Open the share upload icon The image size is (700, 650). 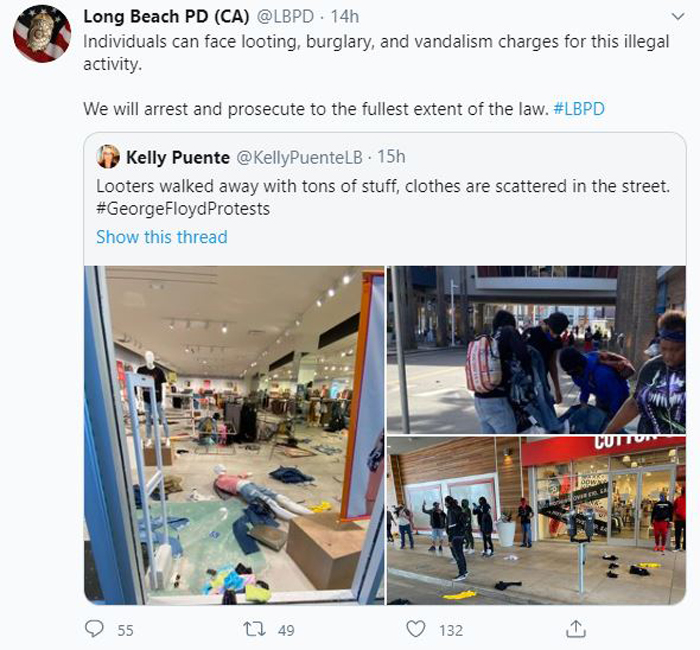tap(576, 629)
